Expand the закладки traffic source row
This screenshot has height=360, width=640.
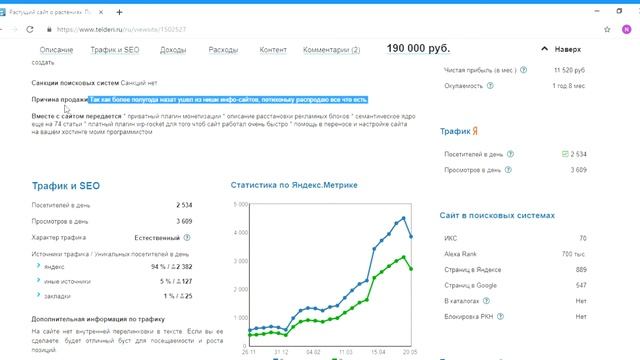(x=38, y=295)
